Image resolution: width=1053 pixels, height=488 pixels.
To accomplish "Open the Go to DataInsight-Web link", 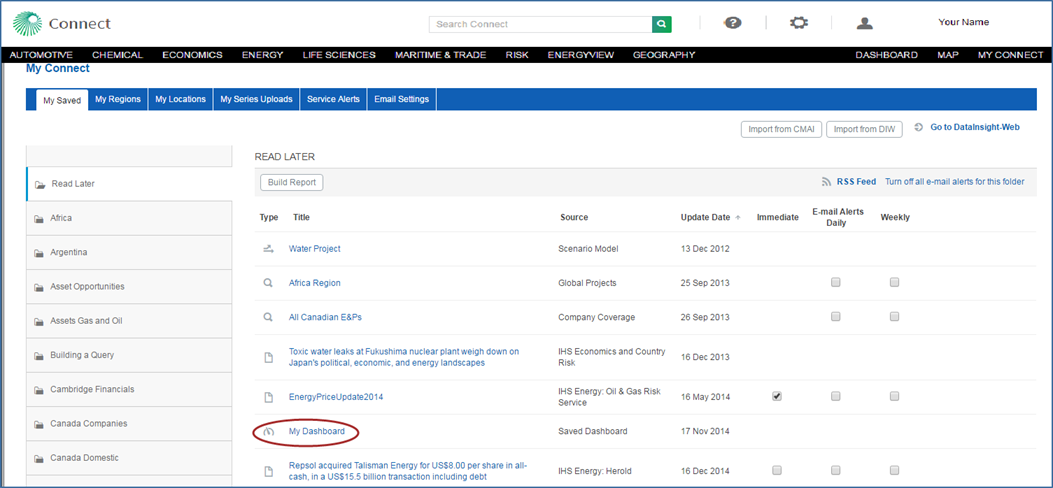I will (x=974, y=128).
